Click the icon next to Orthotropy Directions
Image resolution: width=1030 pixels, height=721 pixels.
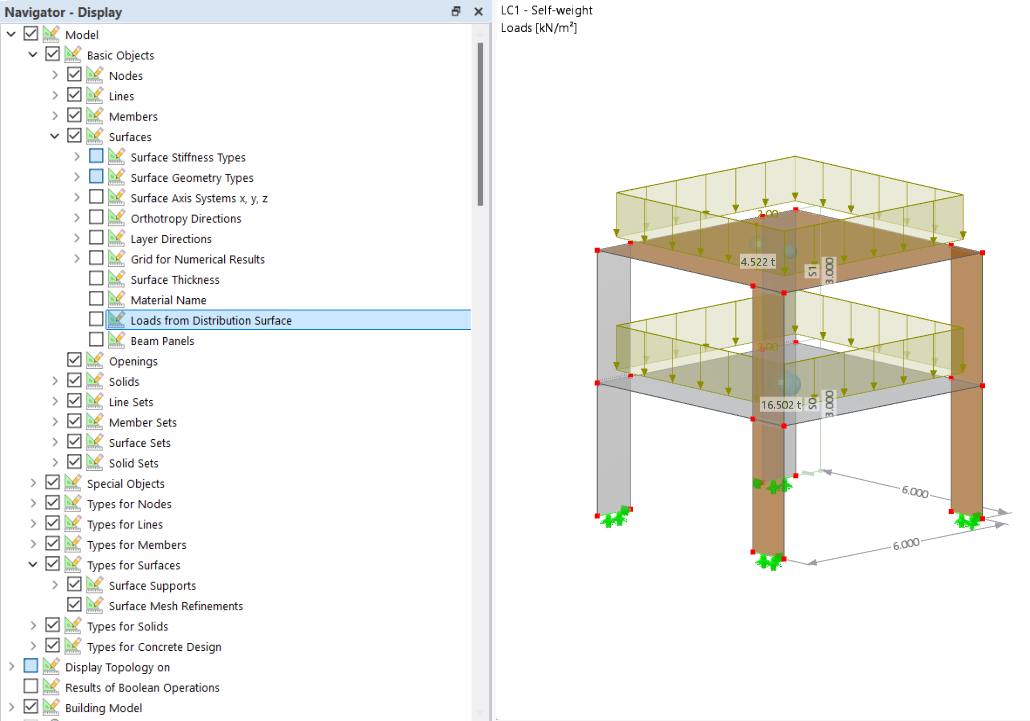click(x=116, y=217)
